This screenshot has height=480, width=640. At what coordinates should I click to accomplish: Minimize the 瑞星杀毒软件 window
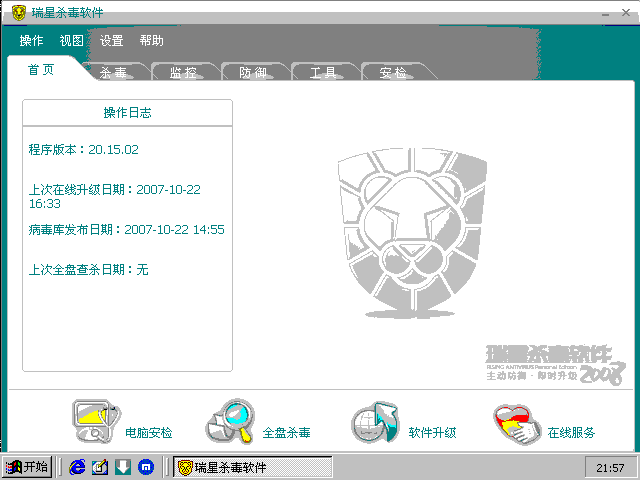point(605,13)
